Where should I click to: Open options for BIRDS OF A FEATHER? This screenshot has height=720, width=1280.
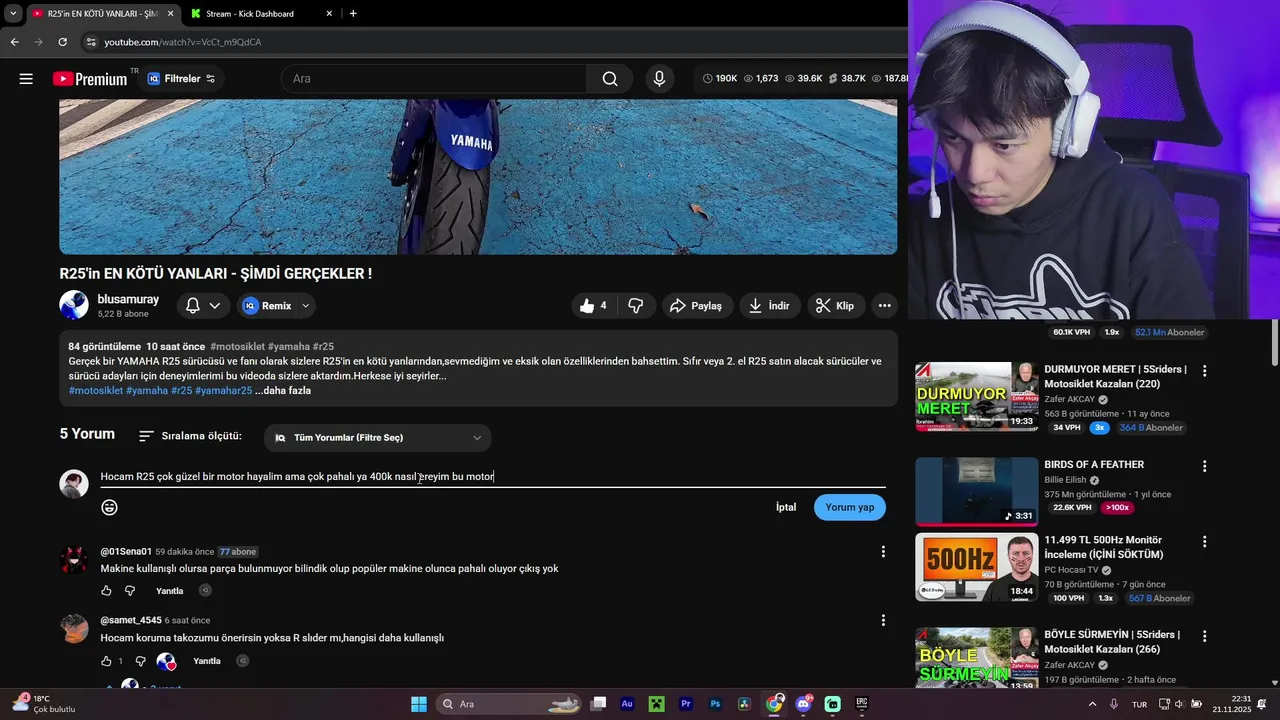coord(1205,466)
